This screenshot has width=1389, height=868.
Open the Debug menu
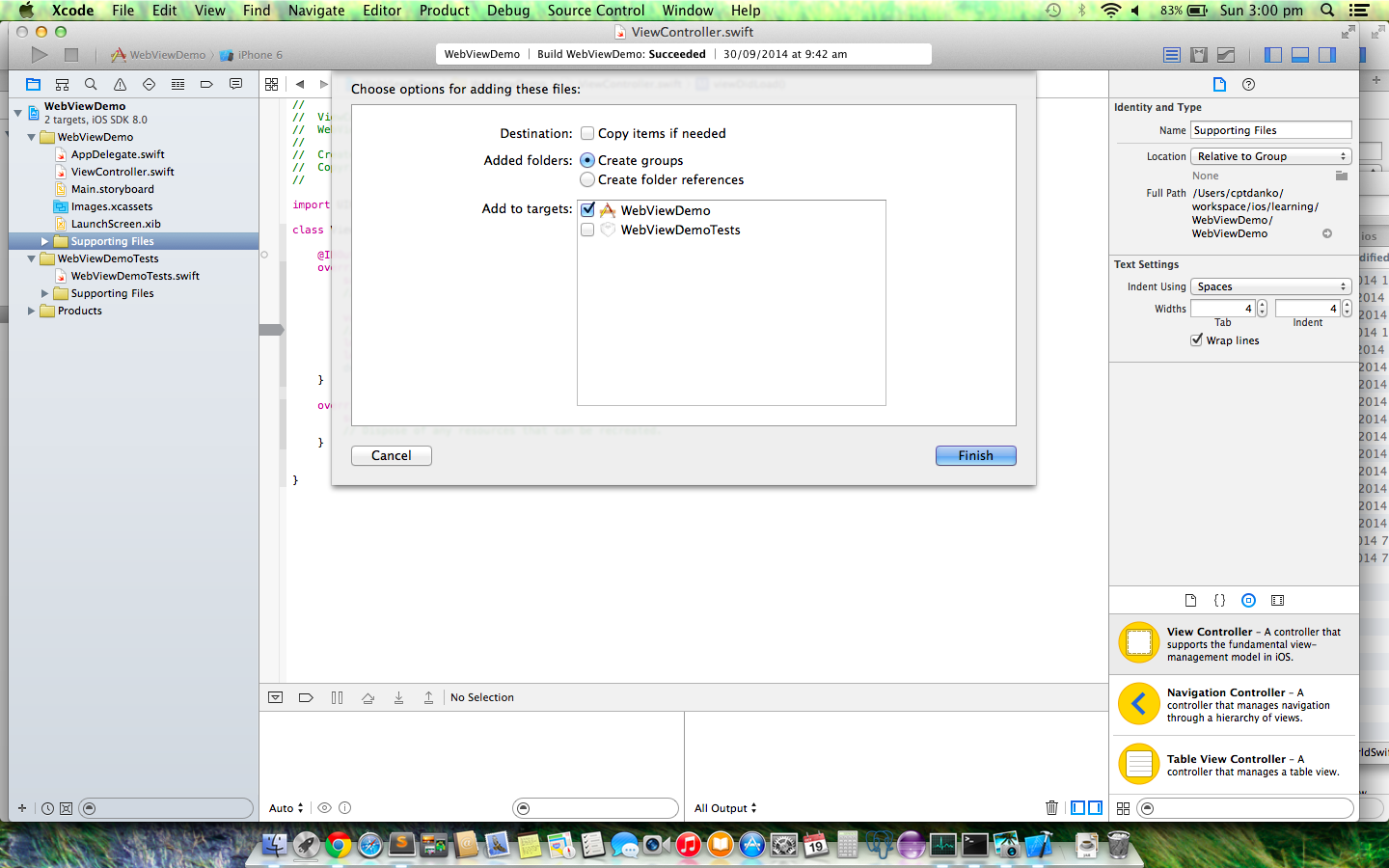[x=508, y=11]
